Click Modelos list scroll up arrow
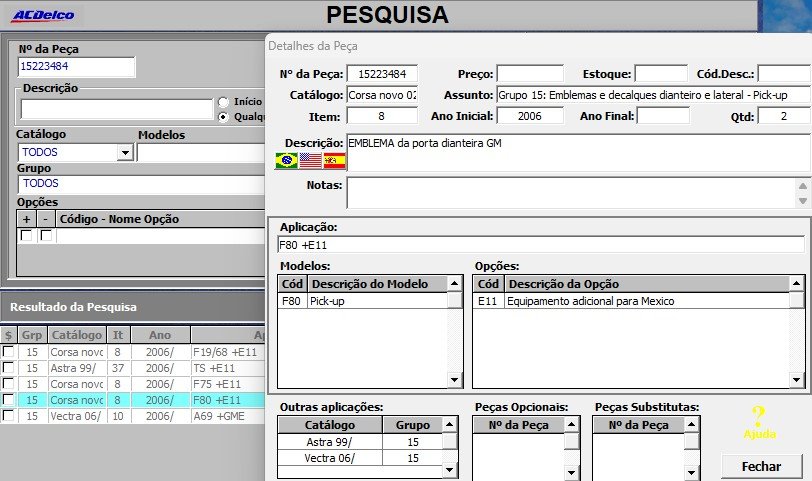Viewport: 812px width, 481px height. [454, 284]
